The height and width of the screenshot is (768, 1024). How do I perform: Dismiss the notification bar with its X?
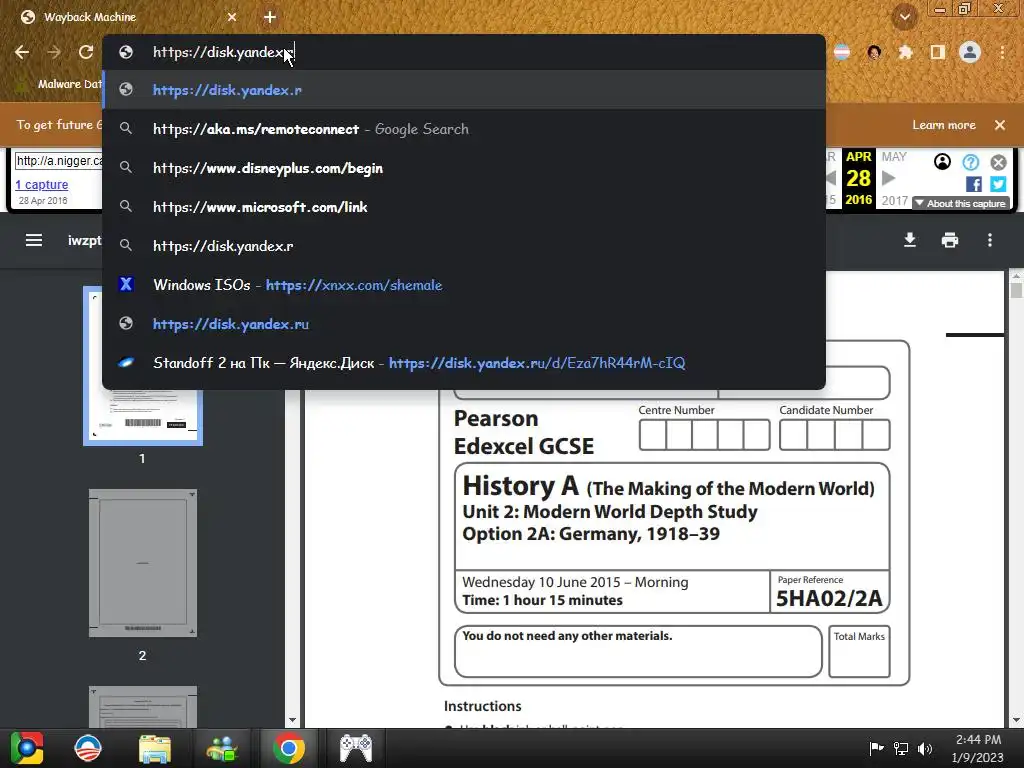[x=1000, y=125]
